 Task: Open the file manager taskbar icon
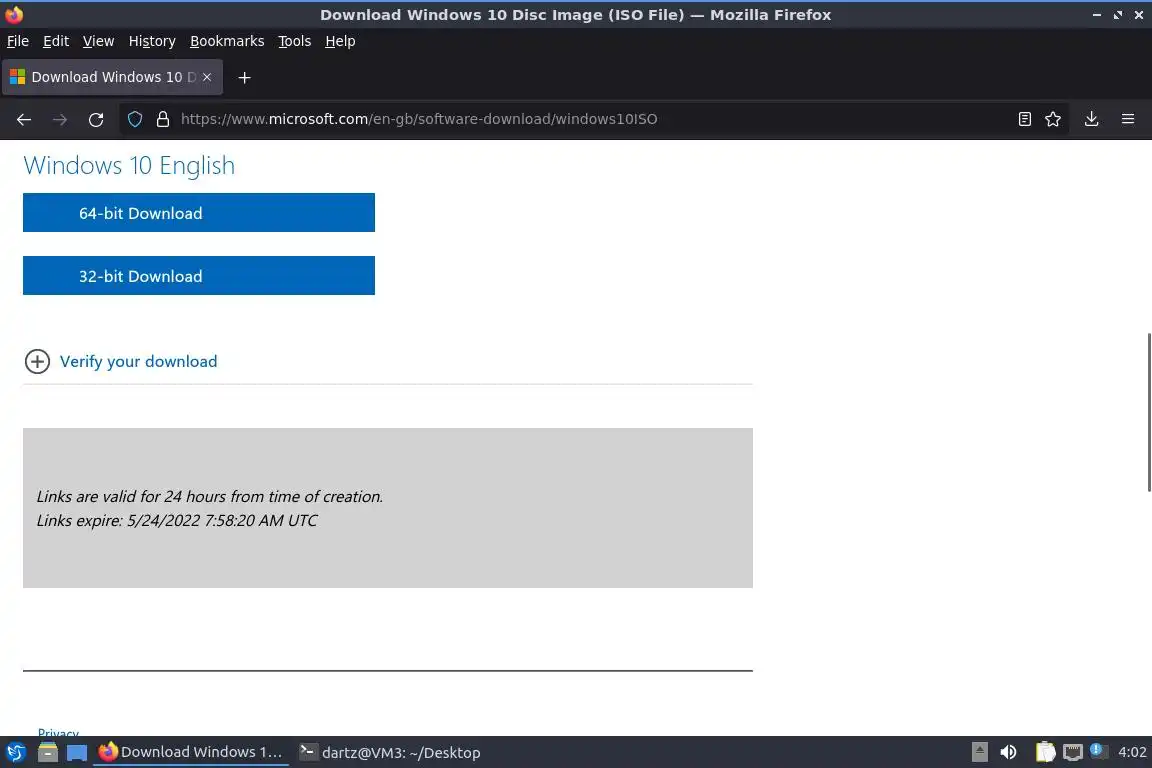coord(48,753)
